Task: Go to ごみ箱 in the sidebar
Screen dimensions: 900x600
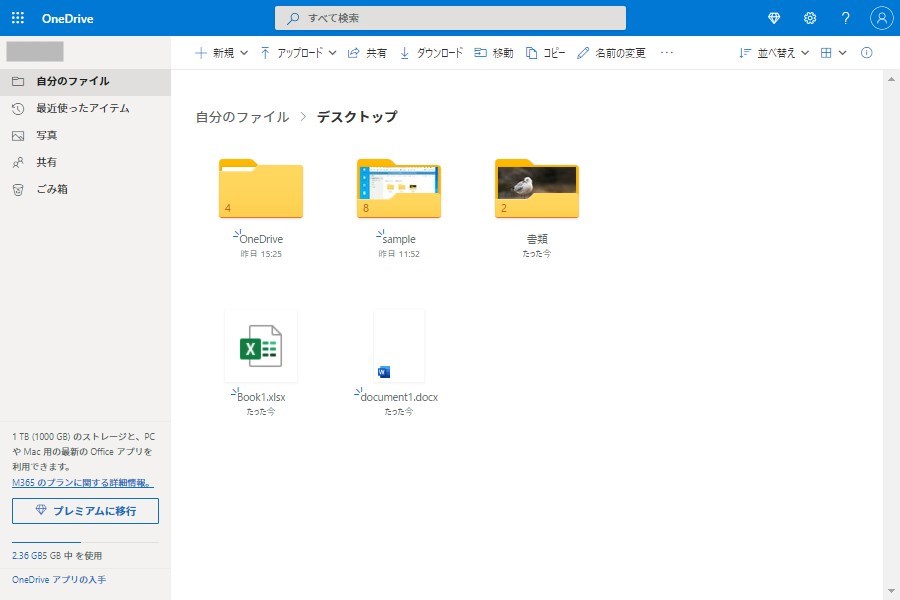Action: tap(52, 189)
